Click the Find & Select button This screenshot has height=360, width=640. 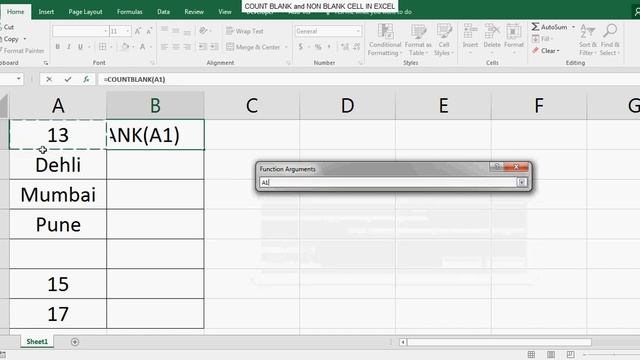click(610, 40)
